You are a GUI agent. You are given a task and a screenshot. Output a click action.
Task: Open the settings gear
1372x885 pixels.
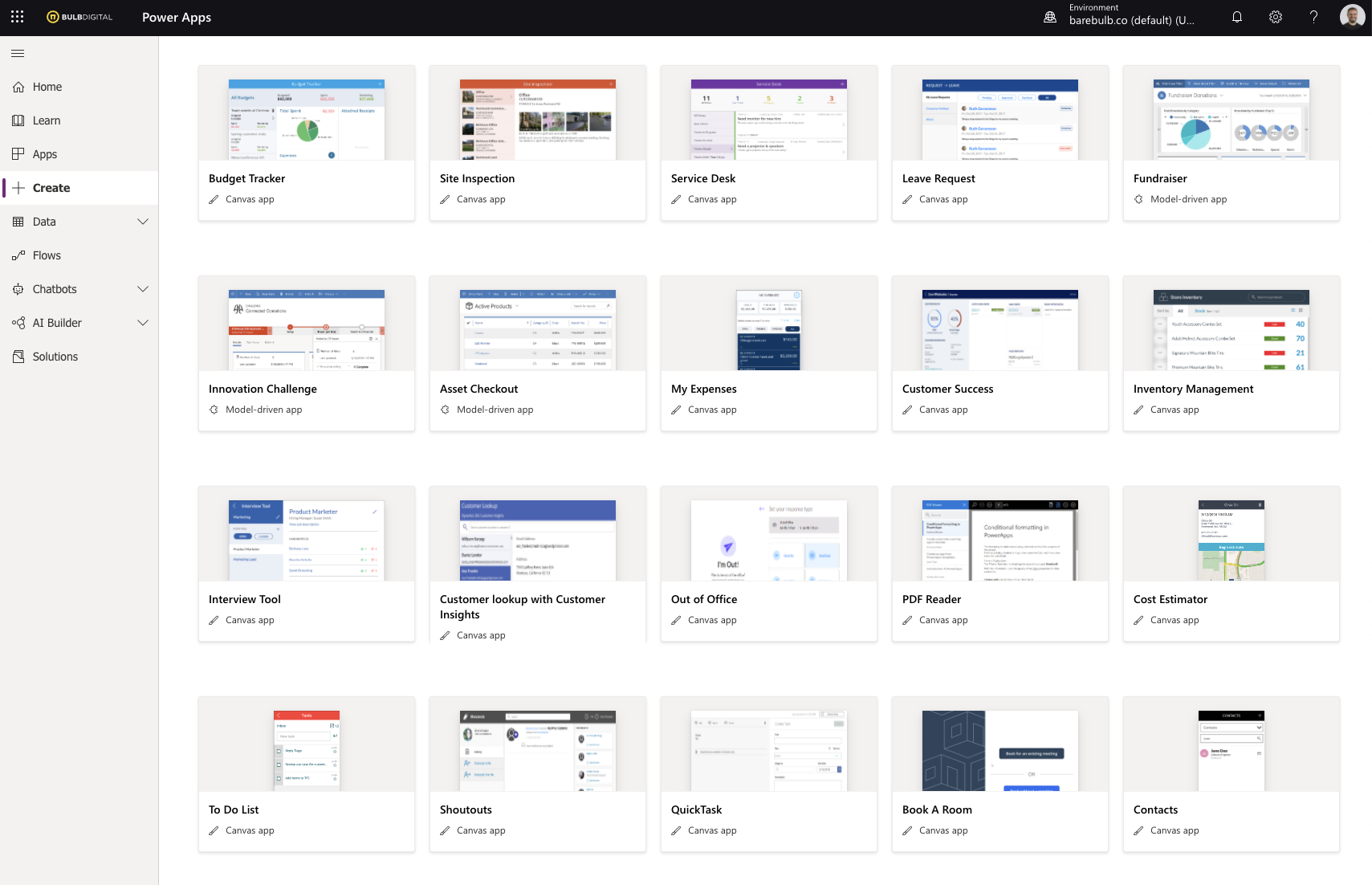tap(1276, 17)
